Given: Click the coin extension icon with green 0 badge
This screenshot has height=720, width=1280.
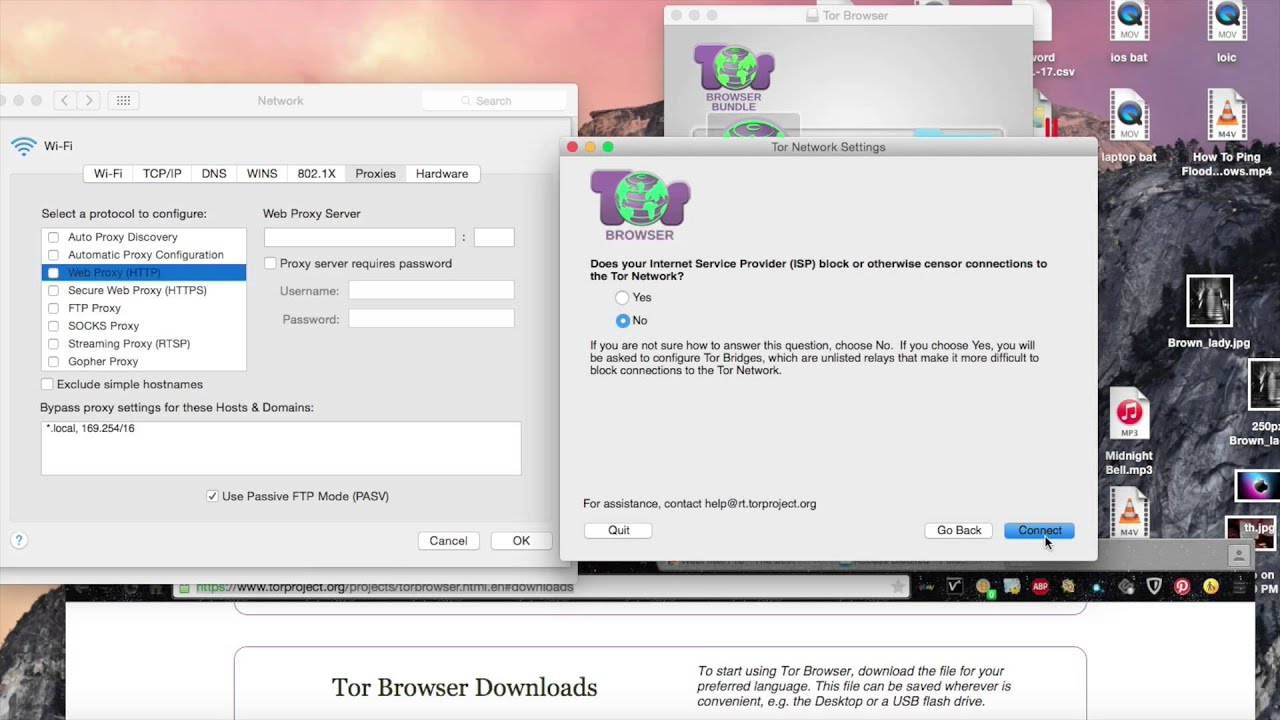Looking at the screenshot, I should coord(986,587).
